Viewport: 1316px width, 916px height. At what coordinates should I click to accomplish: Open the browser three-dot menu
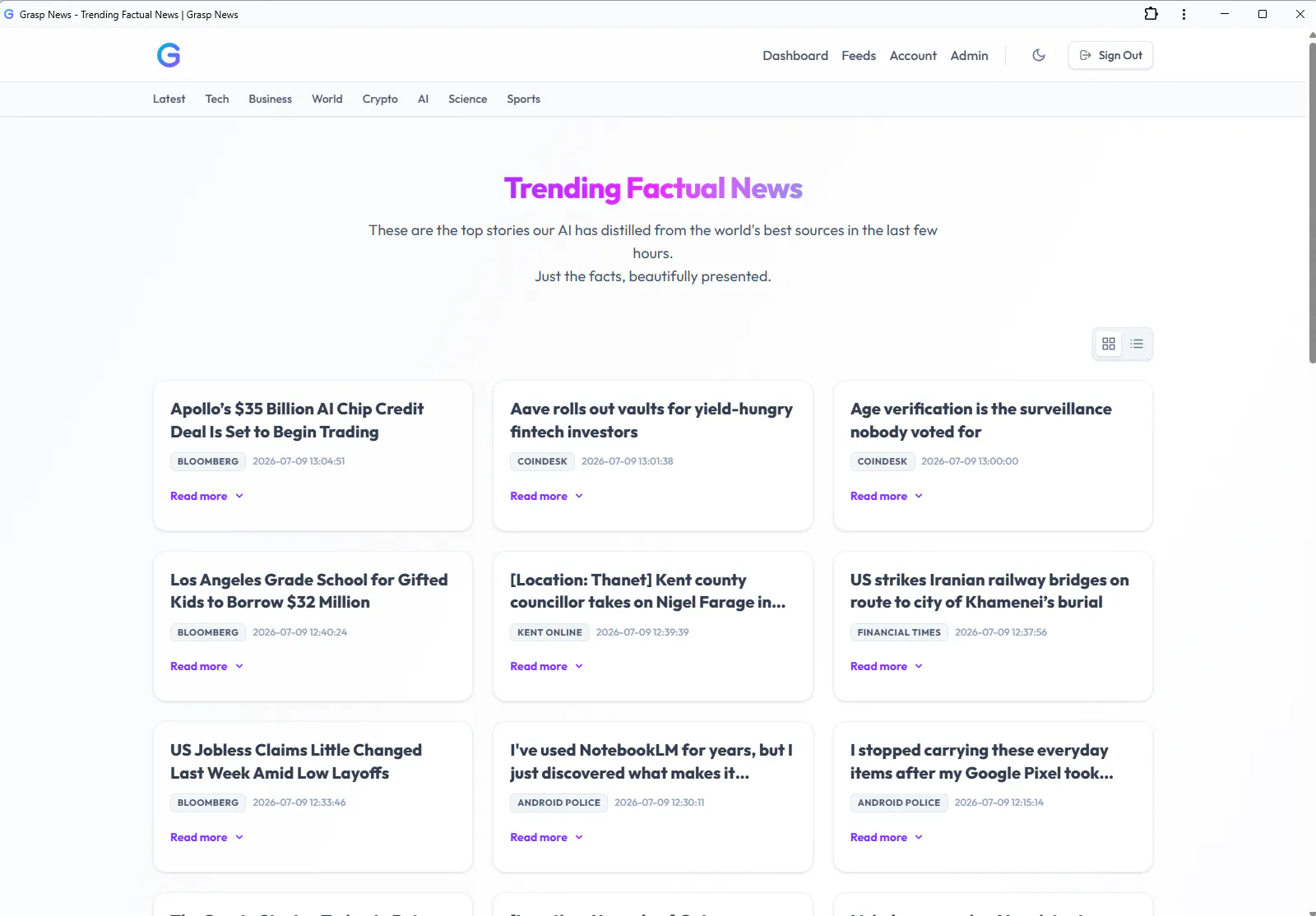tap(1184, 14)
